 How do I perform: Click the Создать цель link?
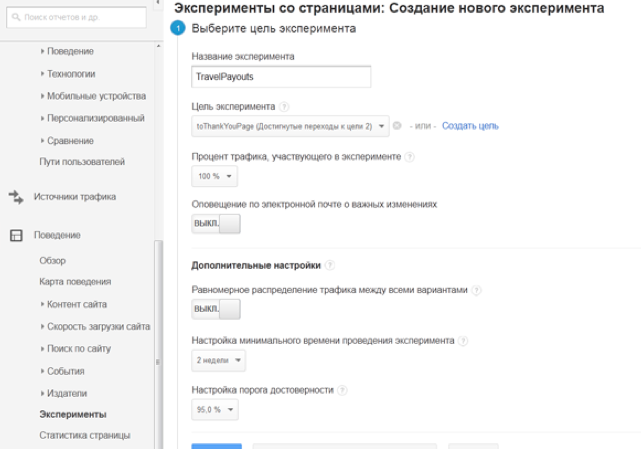coord(470,126)
